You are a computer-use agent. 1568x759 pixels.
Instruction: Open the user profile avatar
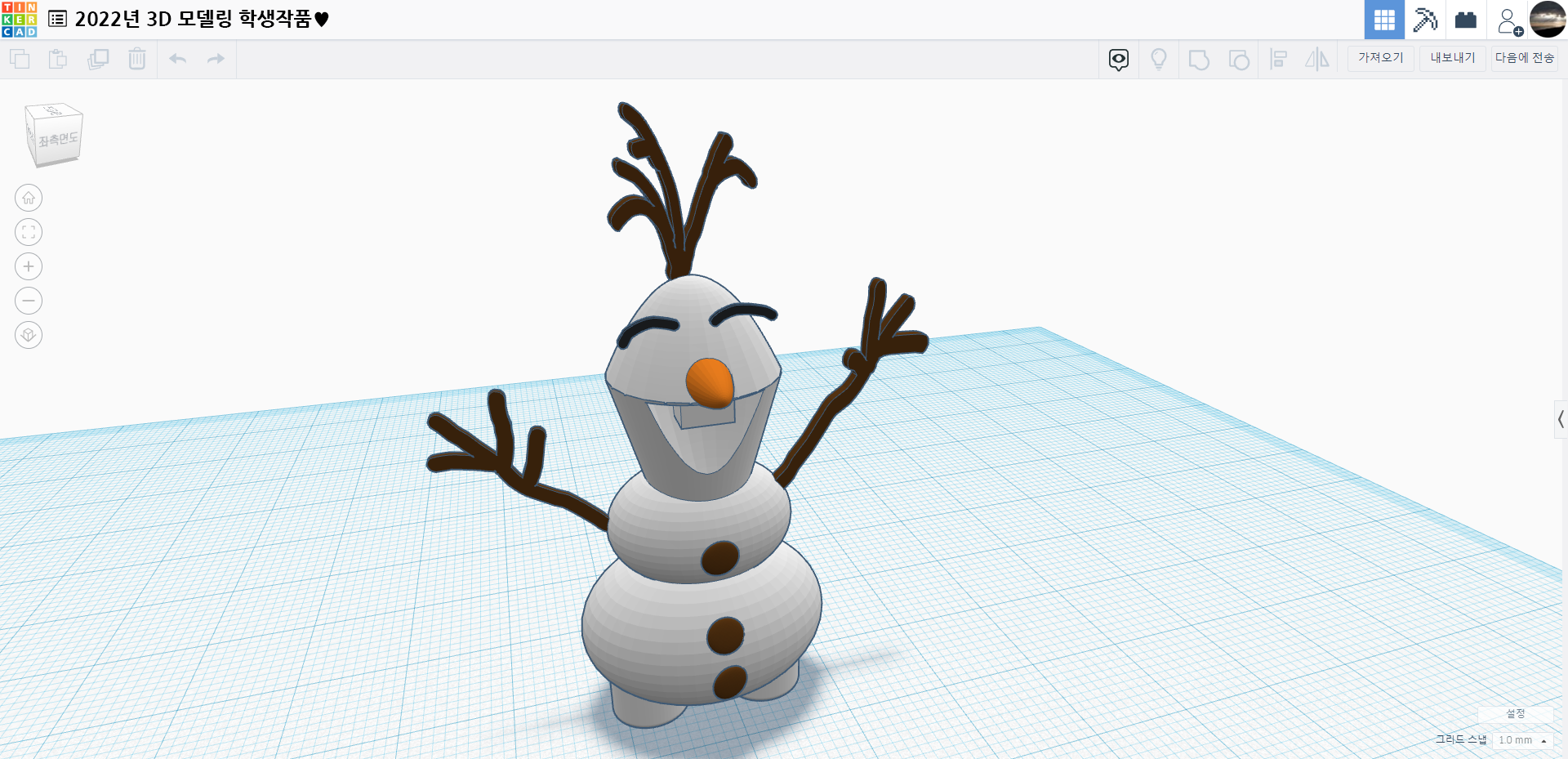(x=1548, y=20)
